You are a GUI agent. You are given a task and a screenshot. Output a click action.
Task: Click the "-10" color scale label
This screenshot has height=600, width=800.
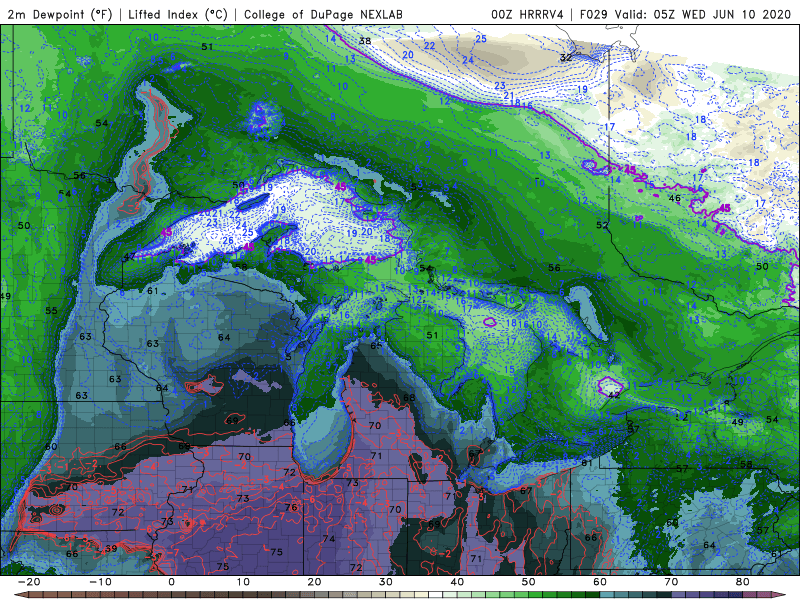[x=100, y=582]
